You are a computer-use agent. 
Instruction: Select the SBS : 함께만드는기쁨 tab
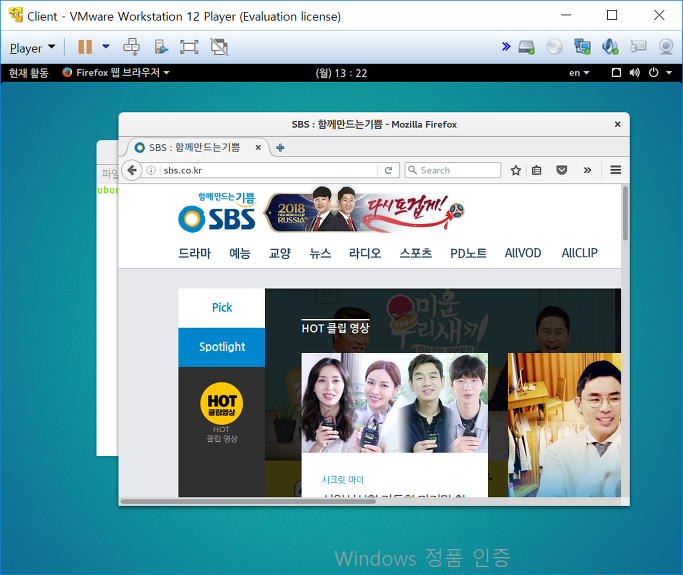pyautogui.click(x=196, y=147)
